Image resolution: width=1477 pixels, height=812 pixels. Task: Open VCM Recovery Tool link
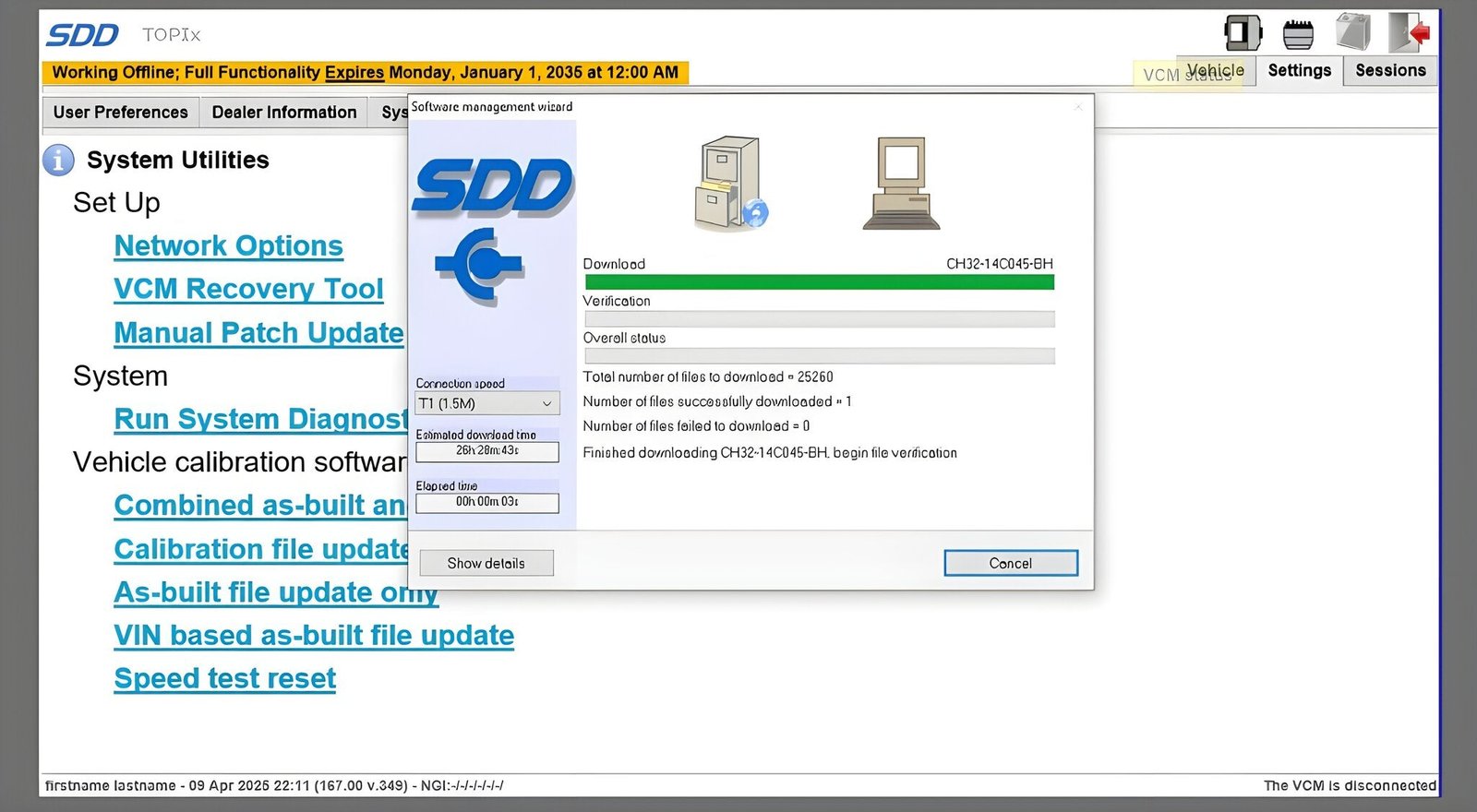[248, 290]
